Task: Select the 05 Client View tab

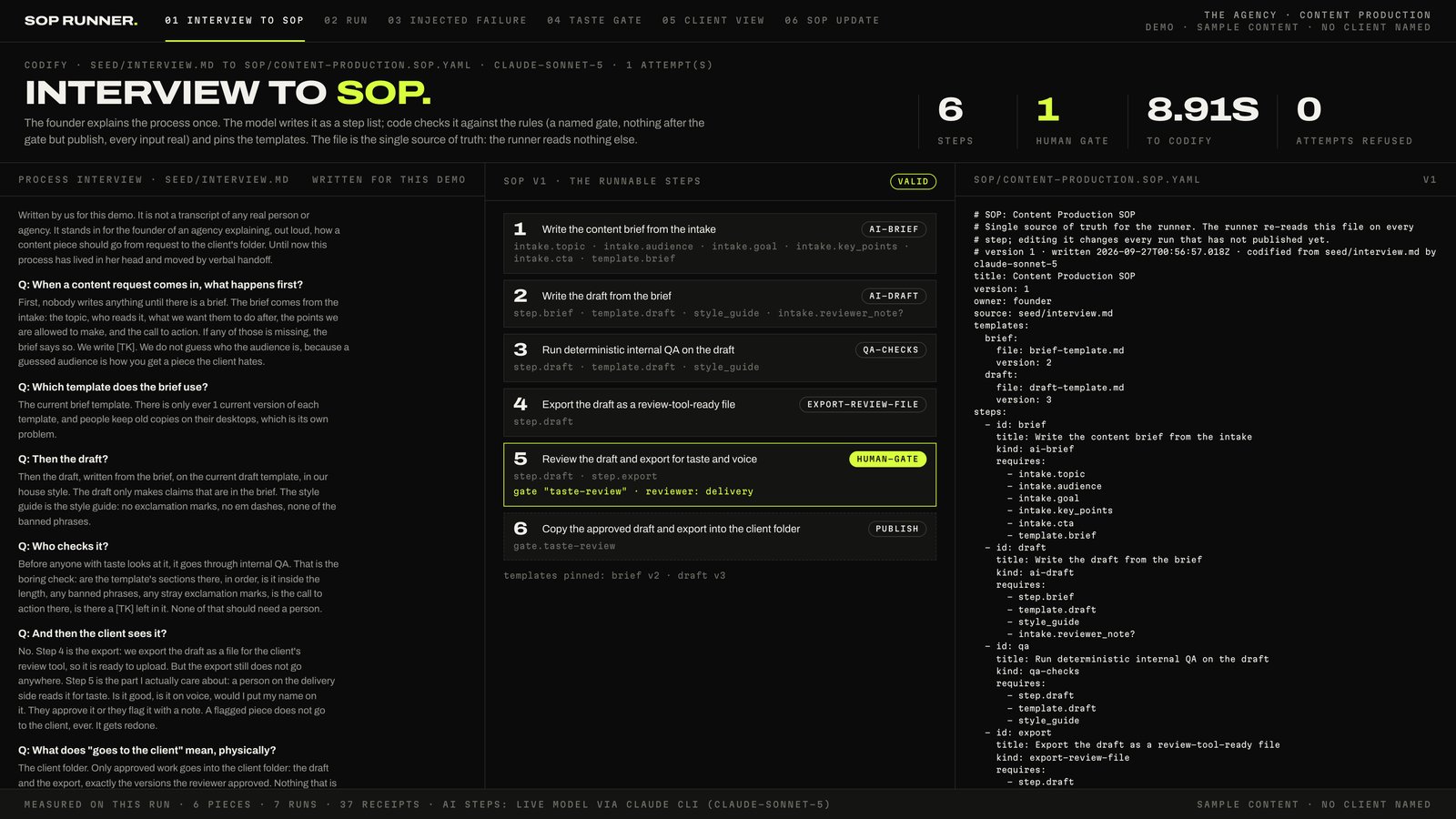Action: (713, 20)
